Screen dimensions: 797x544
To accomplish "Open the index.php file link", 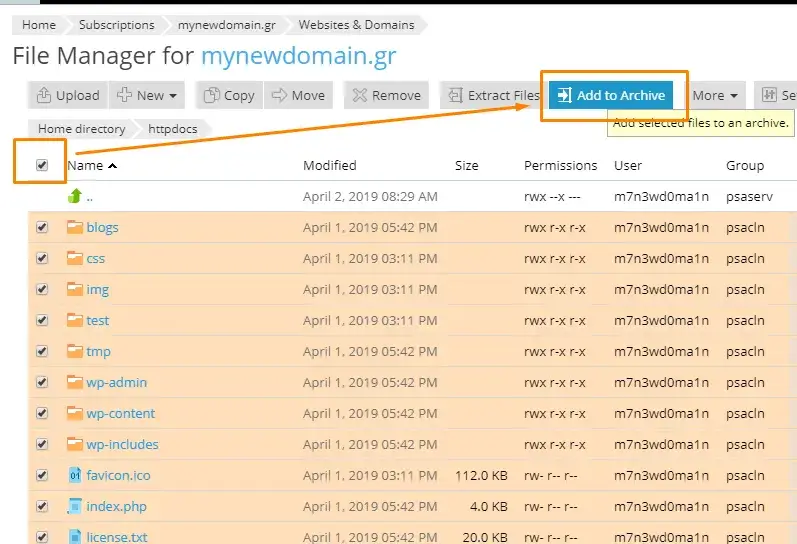I will pos(116,506).
